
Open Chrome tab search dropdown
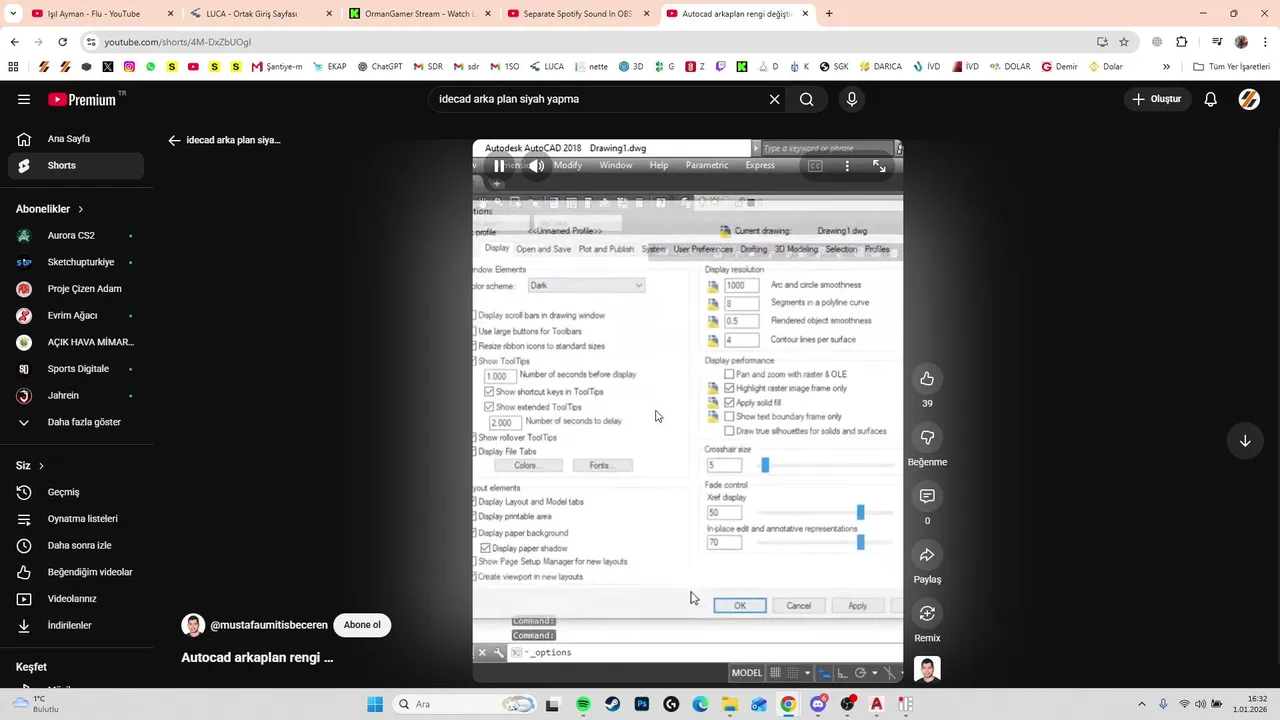coord(14,14)
